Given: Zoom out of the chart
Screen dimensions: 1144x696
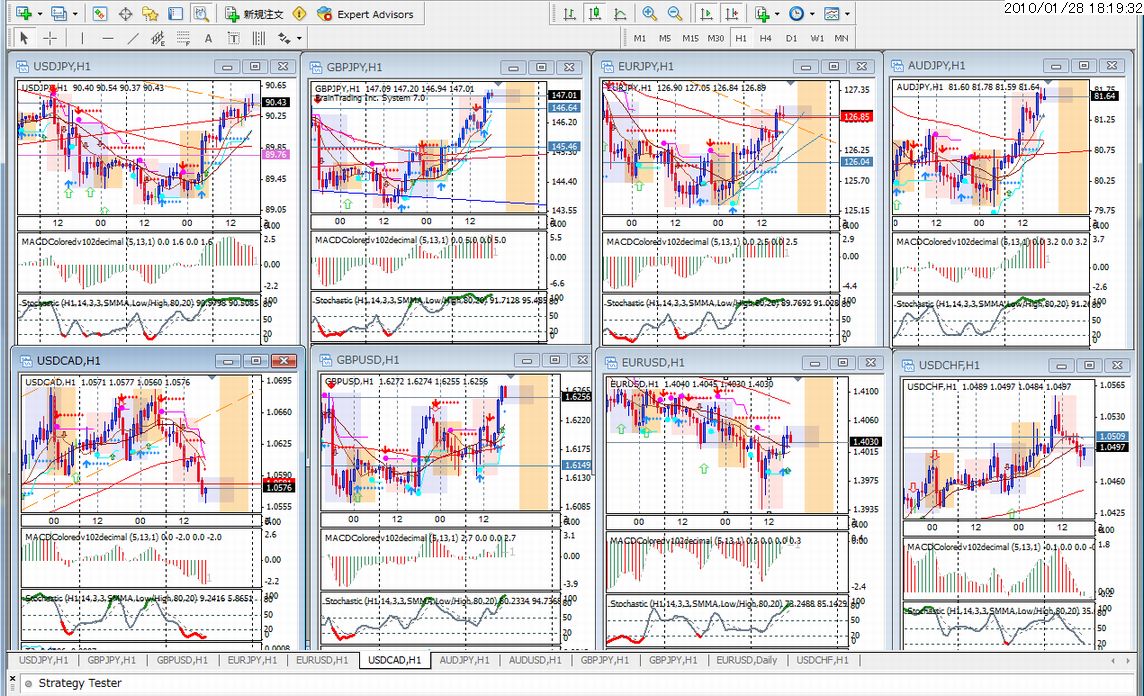Looking at the screenshot, I should [675, 13].
